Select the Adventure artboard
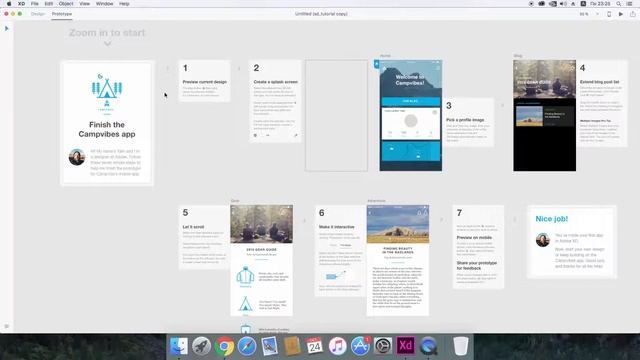The height and width of the screenshot is (360, 640). point(398,260)
